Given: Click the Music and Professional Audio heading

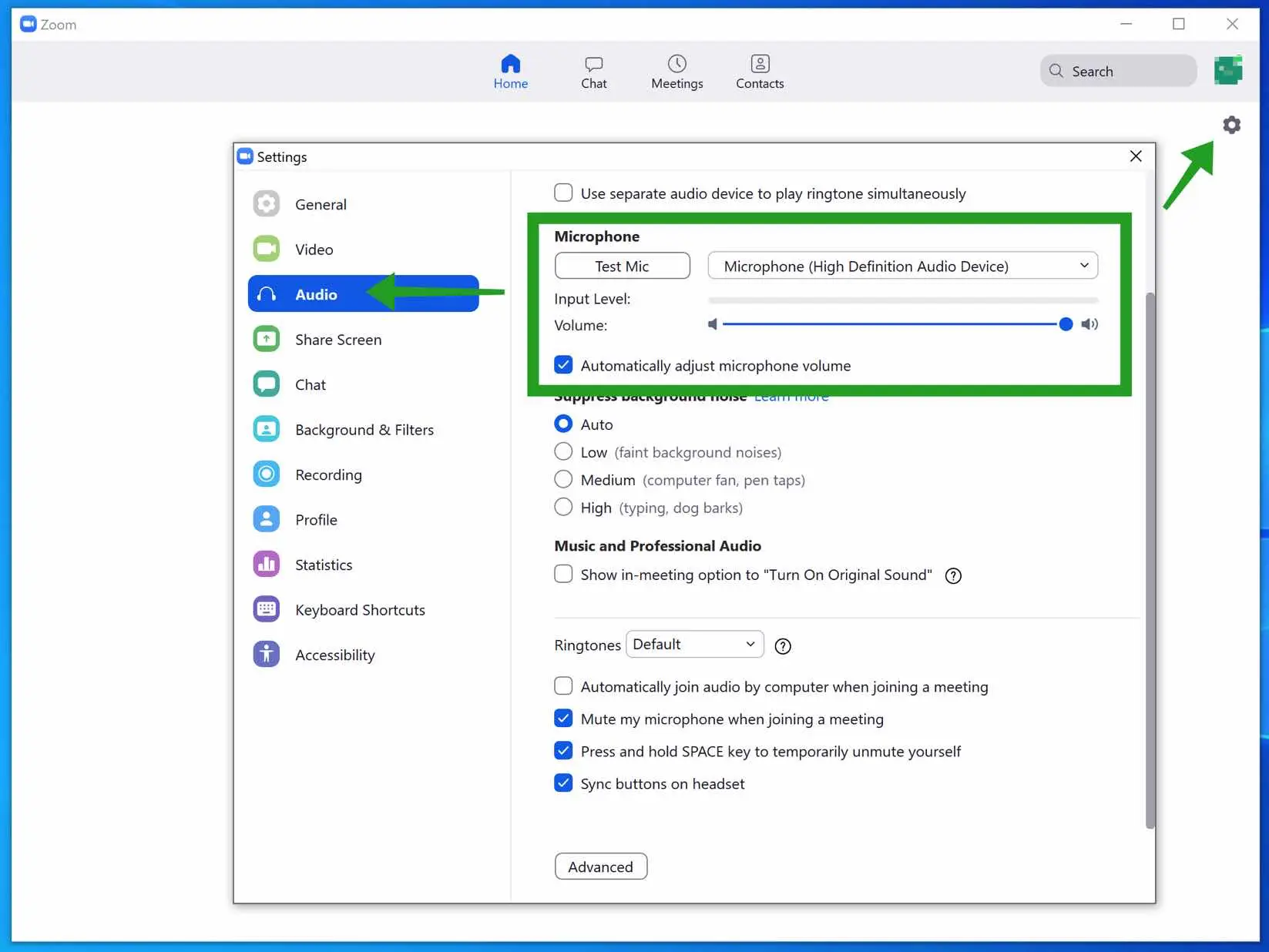Looking at the screenshot, I should 657,545.
